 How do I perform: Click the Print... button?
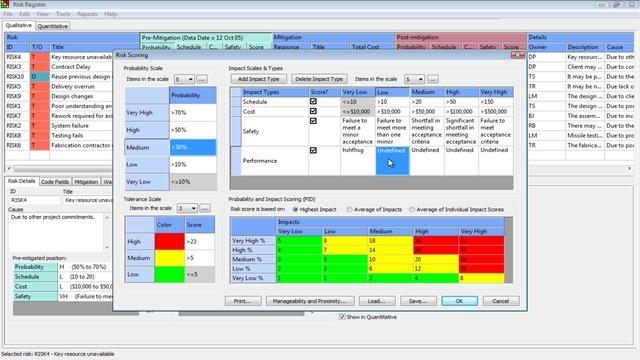tap(243, 301)
